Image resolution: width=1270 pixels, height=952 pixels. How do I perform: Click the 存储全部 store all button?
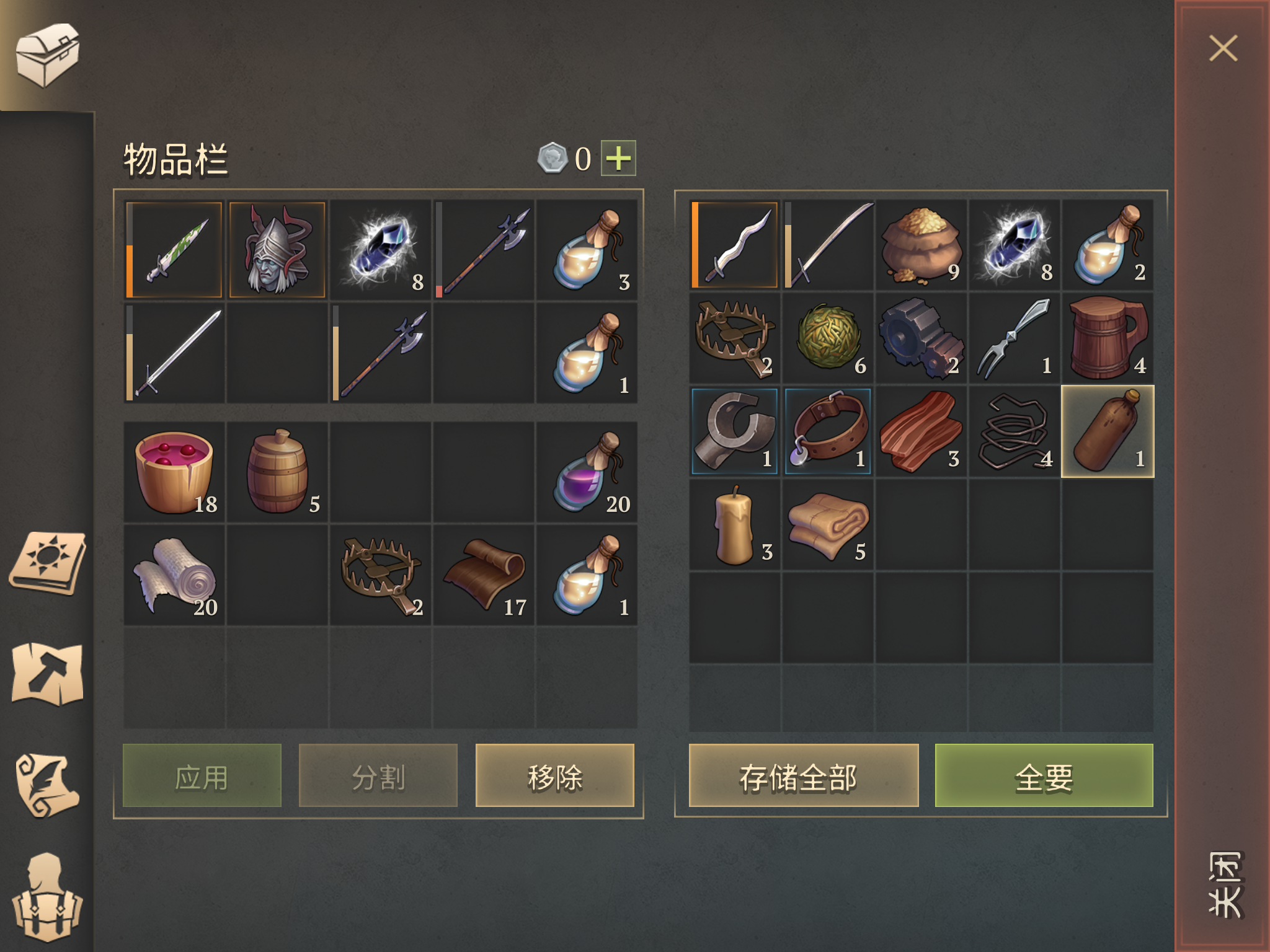(804, 776)
